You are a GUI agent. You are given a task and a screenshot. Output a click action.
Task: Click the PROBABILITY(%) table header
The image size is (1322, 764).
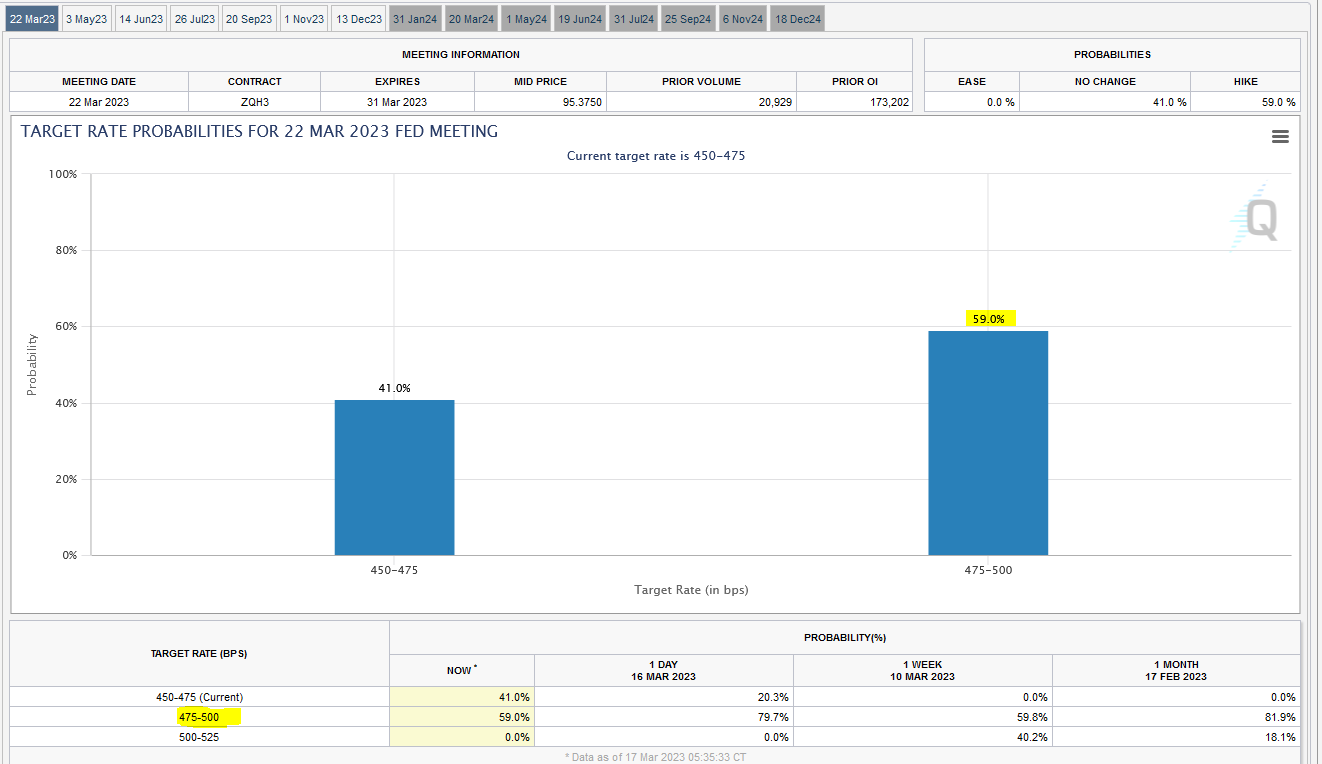(x=845, y=637)
